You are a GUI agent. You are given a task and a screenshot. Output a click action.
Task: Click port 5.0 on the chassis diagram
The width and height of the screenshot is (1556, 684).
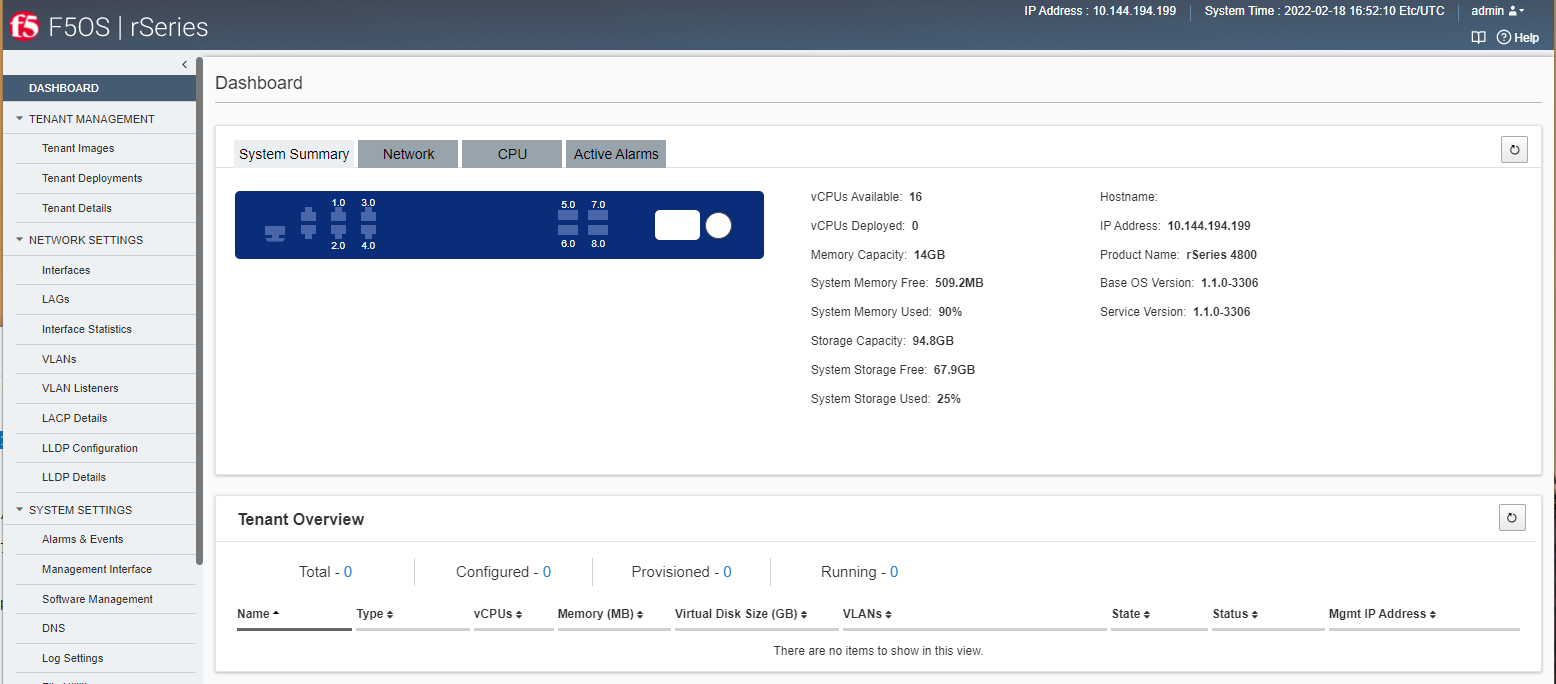point(568,215)
